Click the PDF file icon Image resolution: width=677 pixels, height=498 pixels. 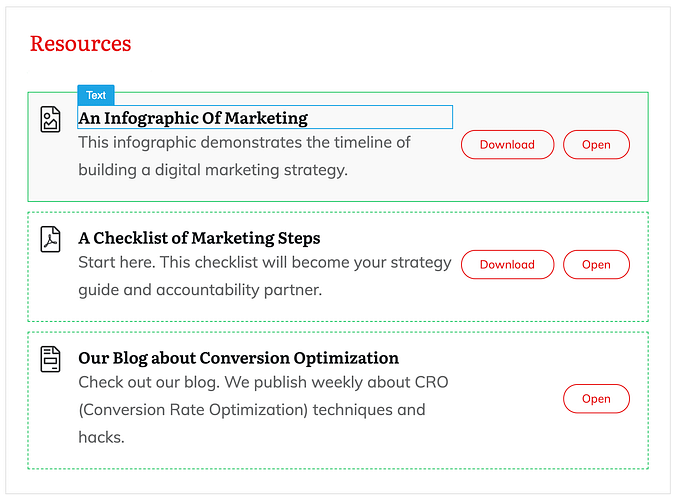(x=51, y=239)
